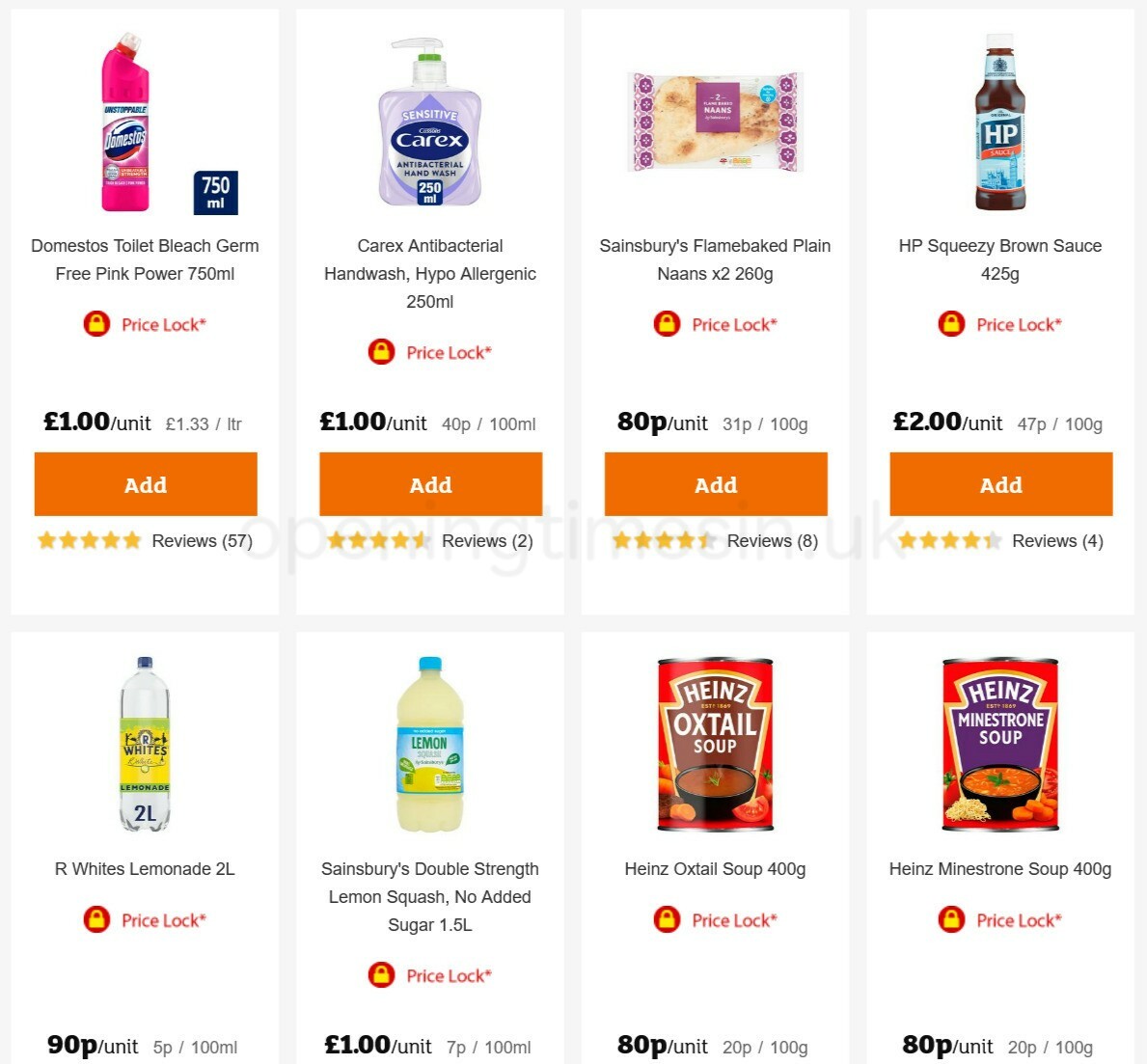Click the Price Lock padlock on HP Brown Sauce
This screenshot has height=1064, width=1147.
[x=951, y=324]
